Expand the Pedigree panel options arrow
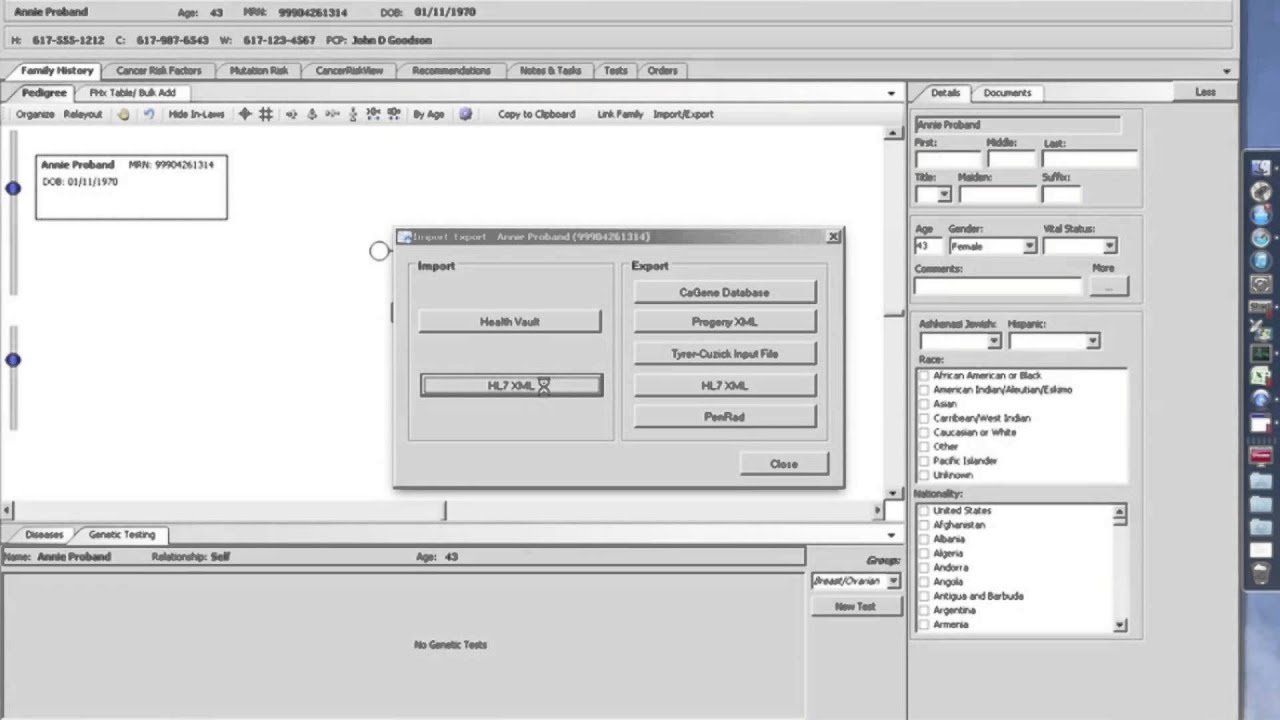This screenshot has height=720, width=1280. pyautogui.click(x=891, y=93)
